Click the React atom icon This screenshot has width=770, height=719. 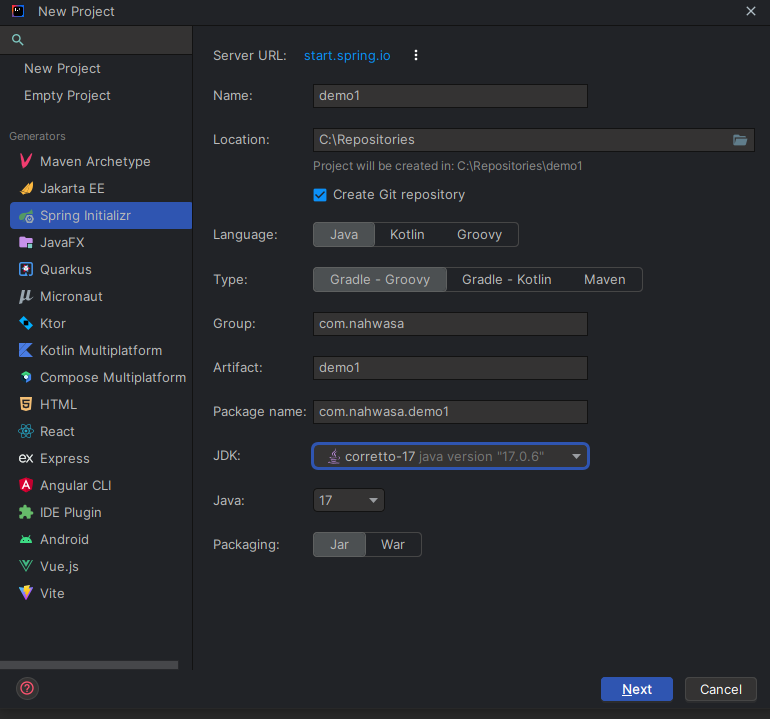click(x=26, y=431)
